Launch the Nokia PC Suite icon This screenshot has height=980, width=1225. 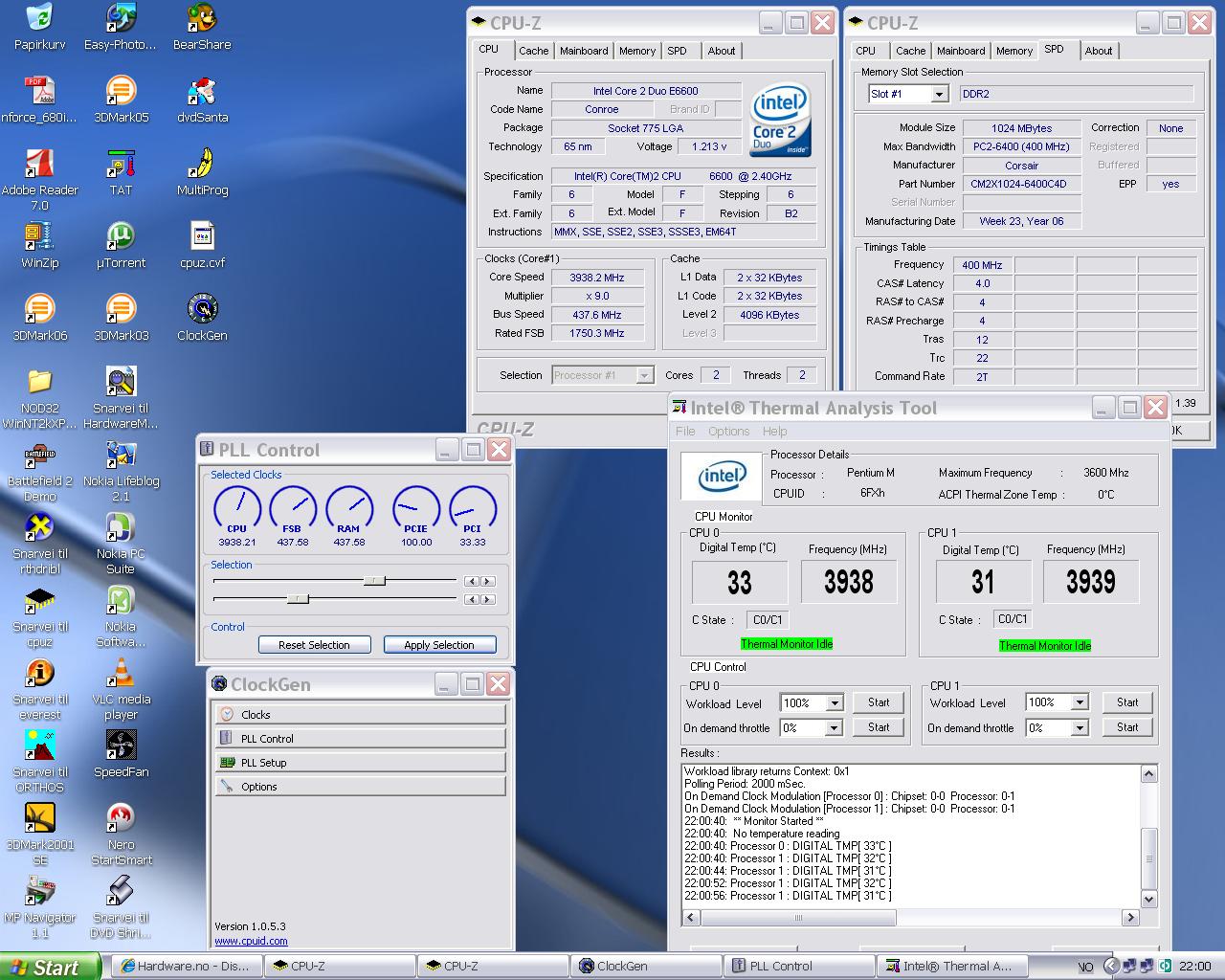(121, 544)
